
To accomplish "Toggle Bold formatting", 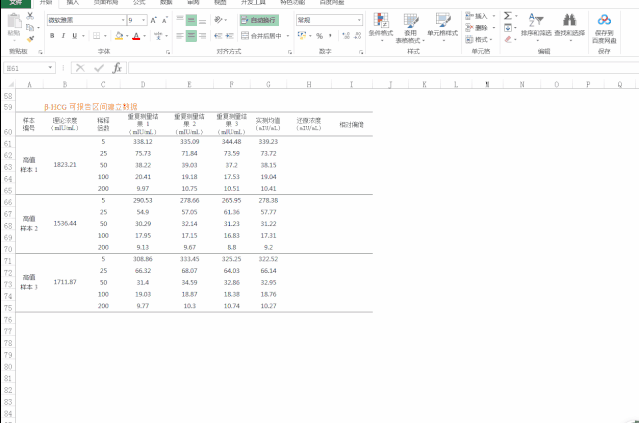I will click(x=52, y=36).
